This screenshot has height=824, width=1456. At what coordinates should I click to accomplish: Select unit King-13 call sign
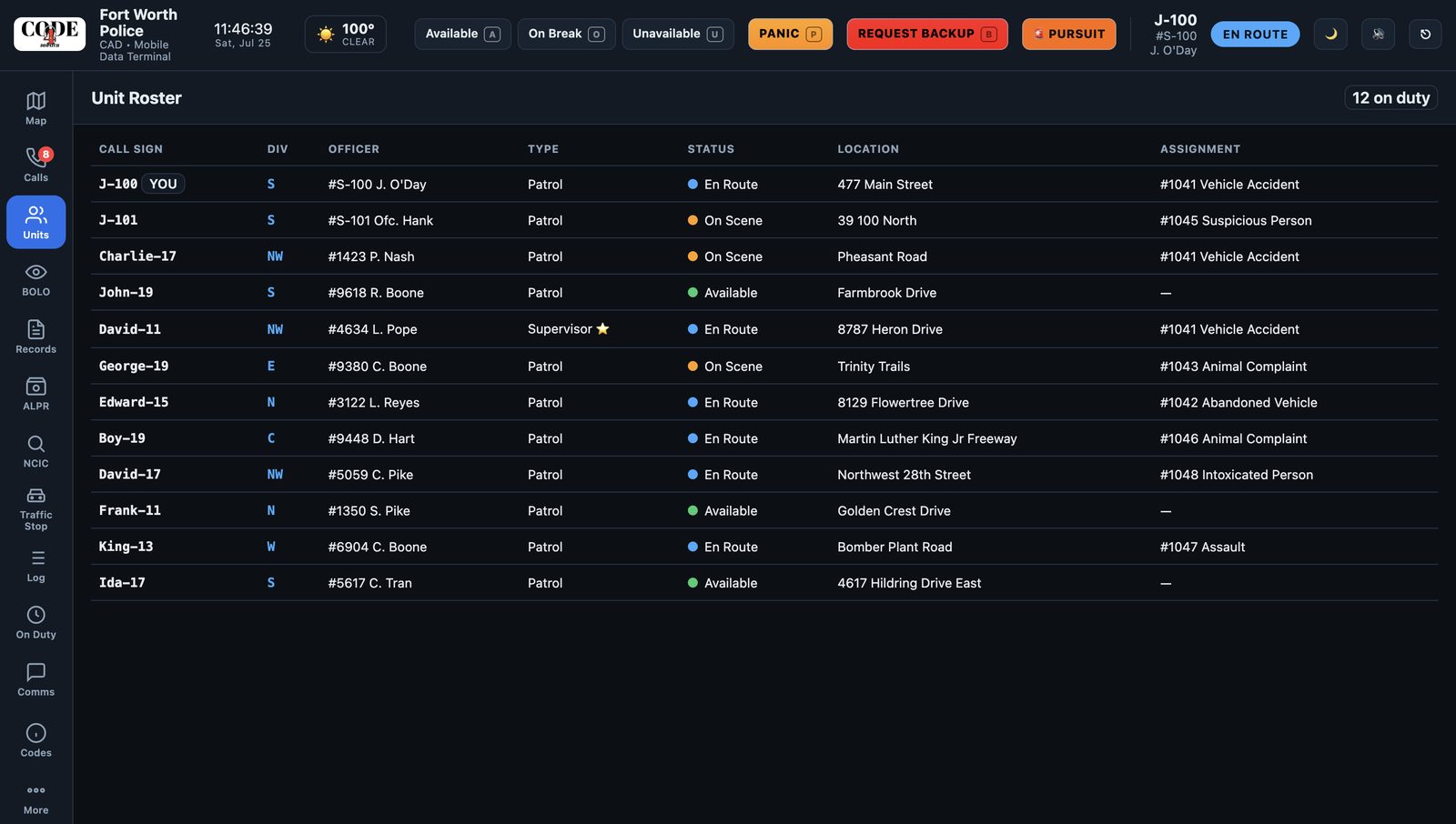(126, 547)
